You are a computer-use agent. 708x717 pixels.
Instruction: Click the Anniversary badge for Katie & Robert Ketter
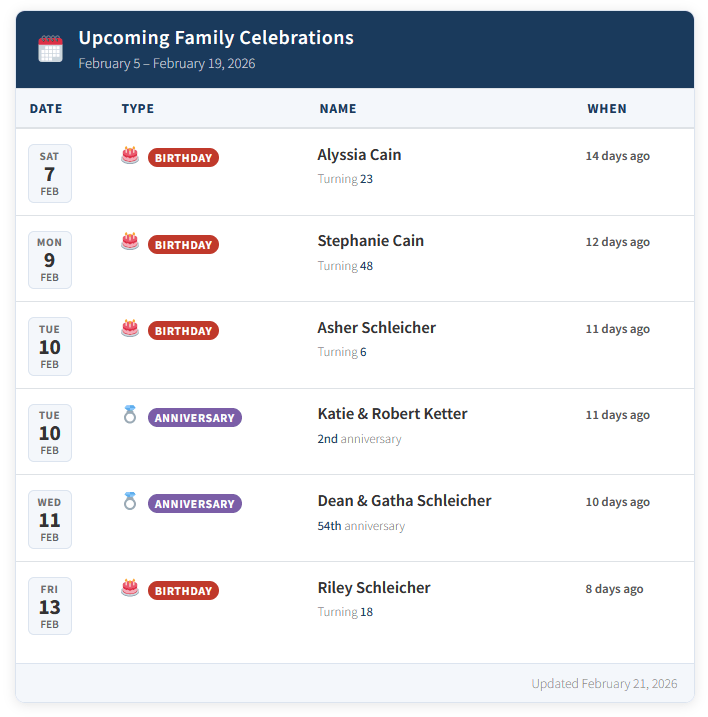195,418
